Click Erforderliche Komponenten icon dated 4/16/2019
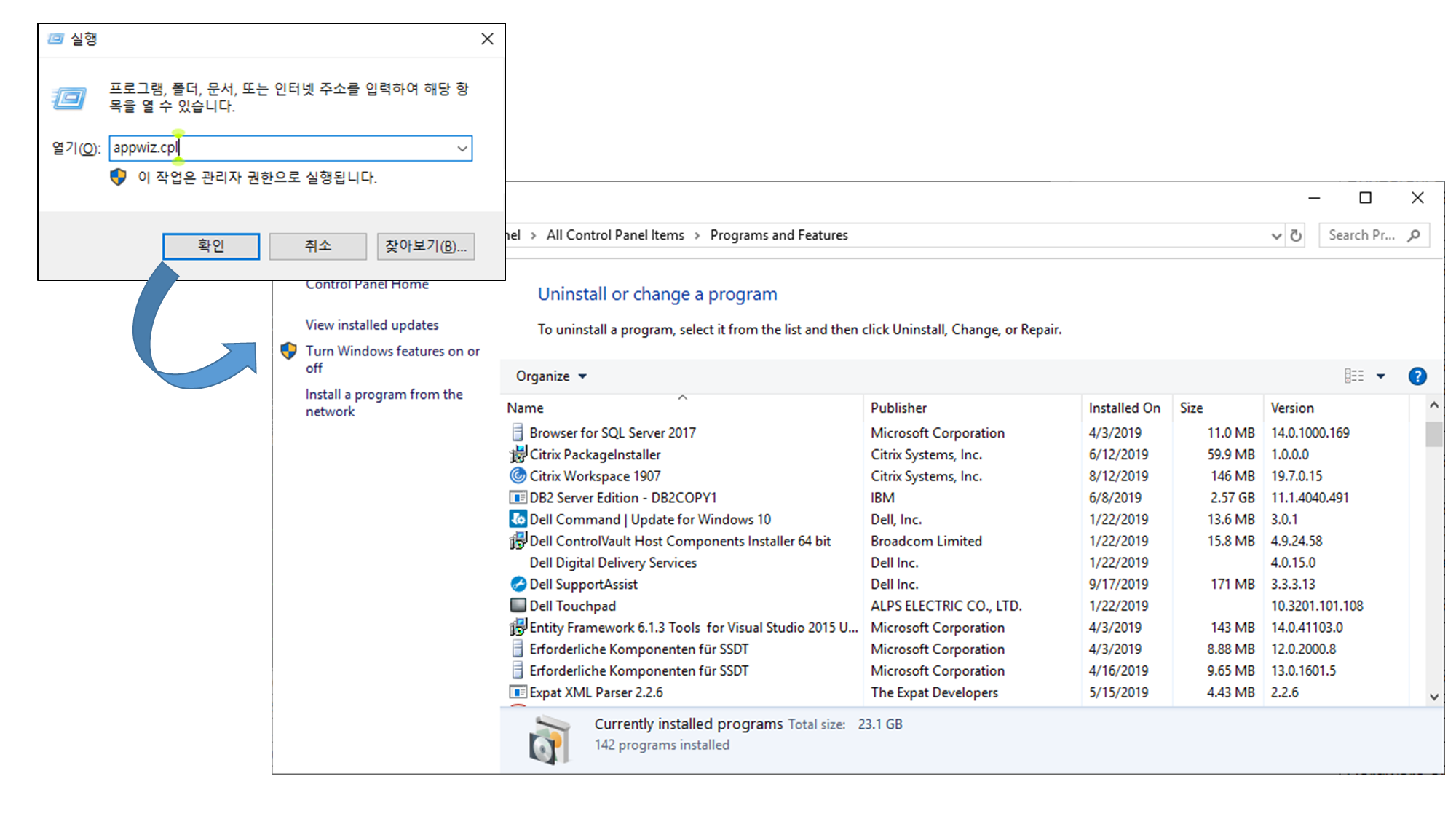This screenshot has height=819, width=1456. tap(518, 670)
